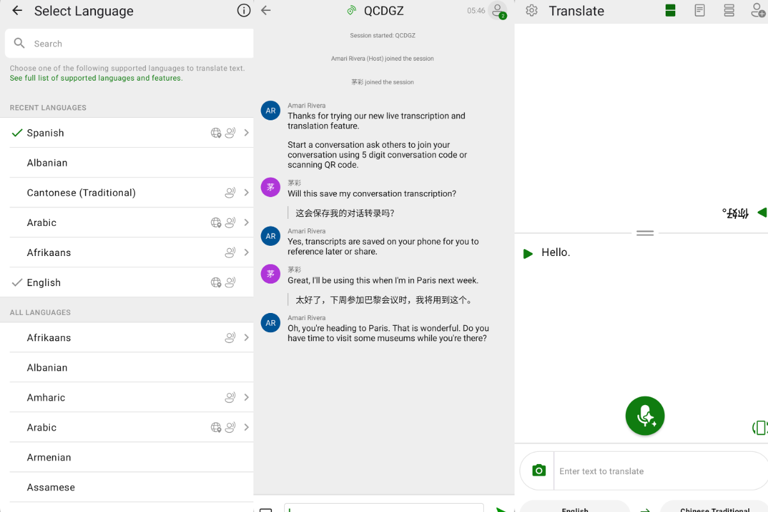Viewport: 768px width, 512px height.
Task: Choose Chinese Traditional target language button
Action: coord(714,507)
